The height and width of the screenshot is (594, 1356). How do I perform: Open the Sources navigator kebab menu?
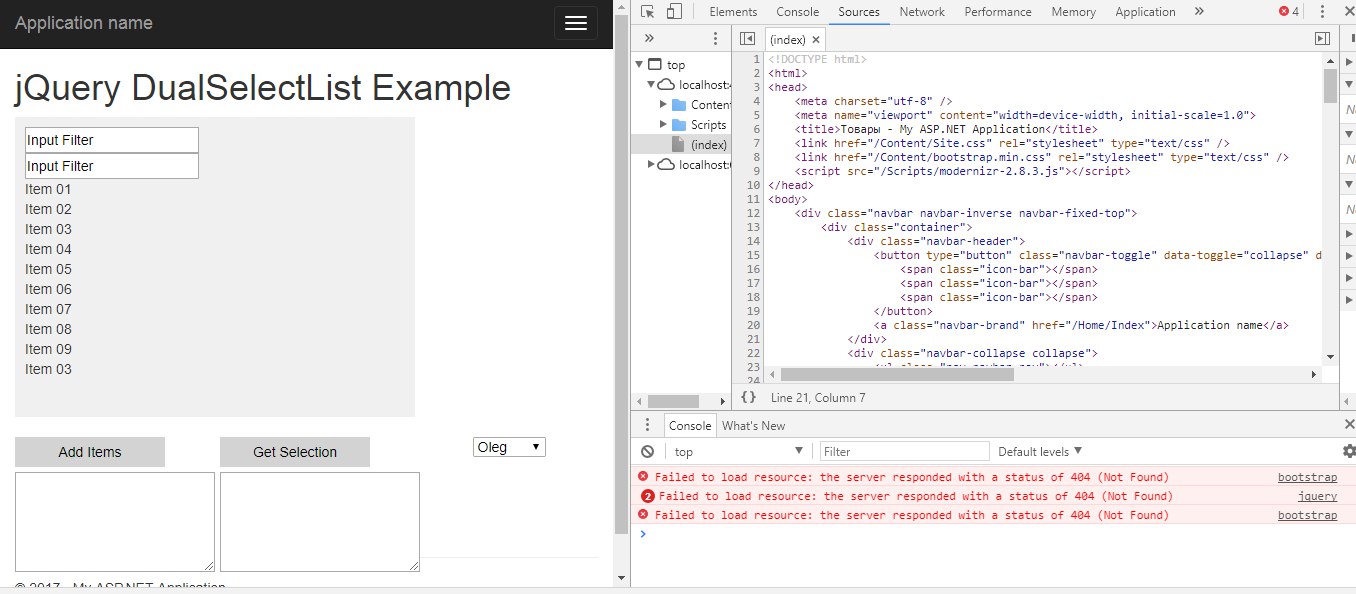coord(715,38)
